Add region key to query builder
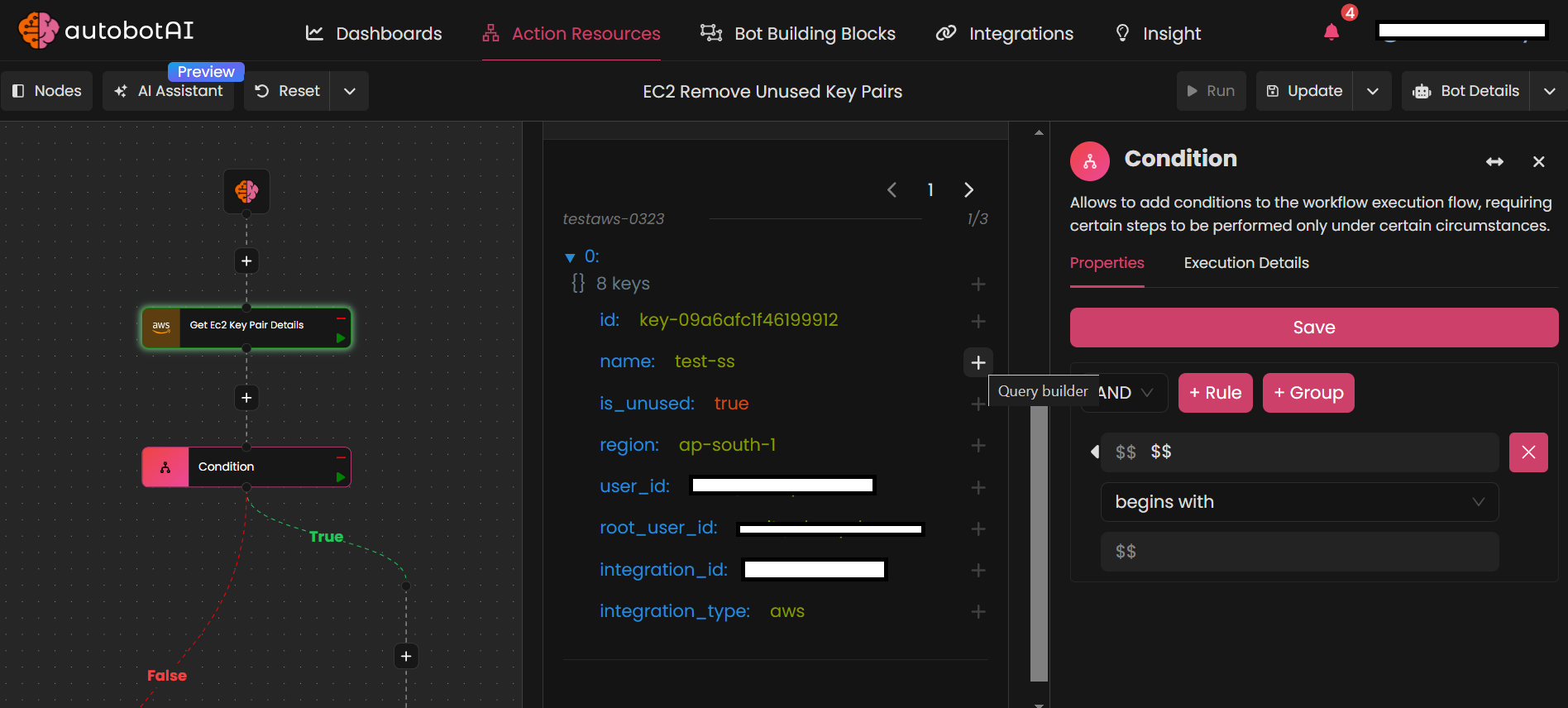1568x708 pixels. coord(978,446)
